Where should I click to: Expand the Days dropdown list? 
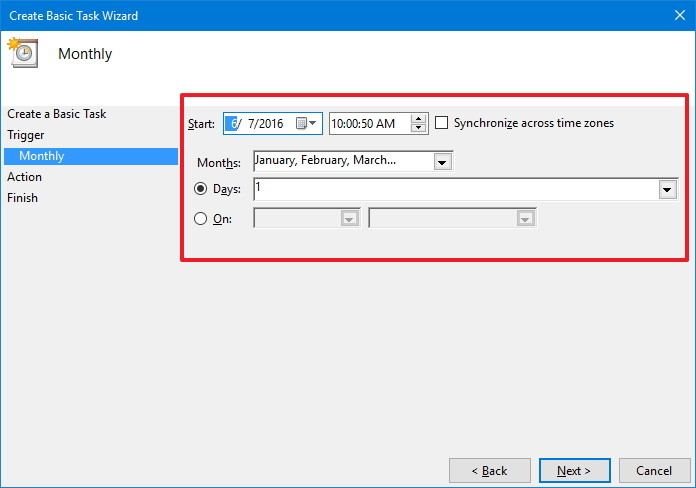pos(667,190)
